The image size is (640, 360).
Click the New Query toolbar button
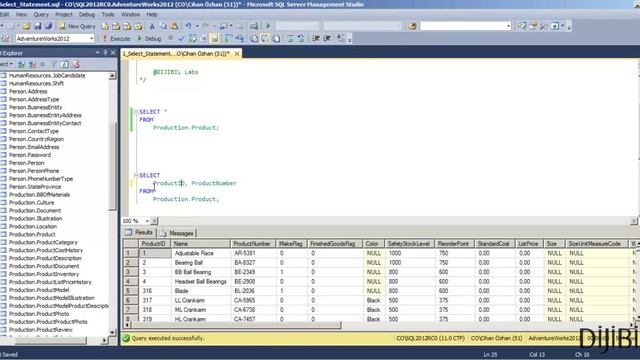click(77, 26)
